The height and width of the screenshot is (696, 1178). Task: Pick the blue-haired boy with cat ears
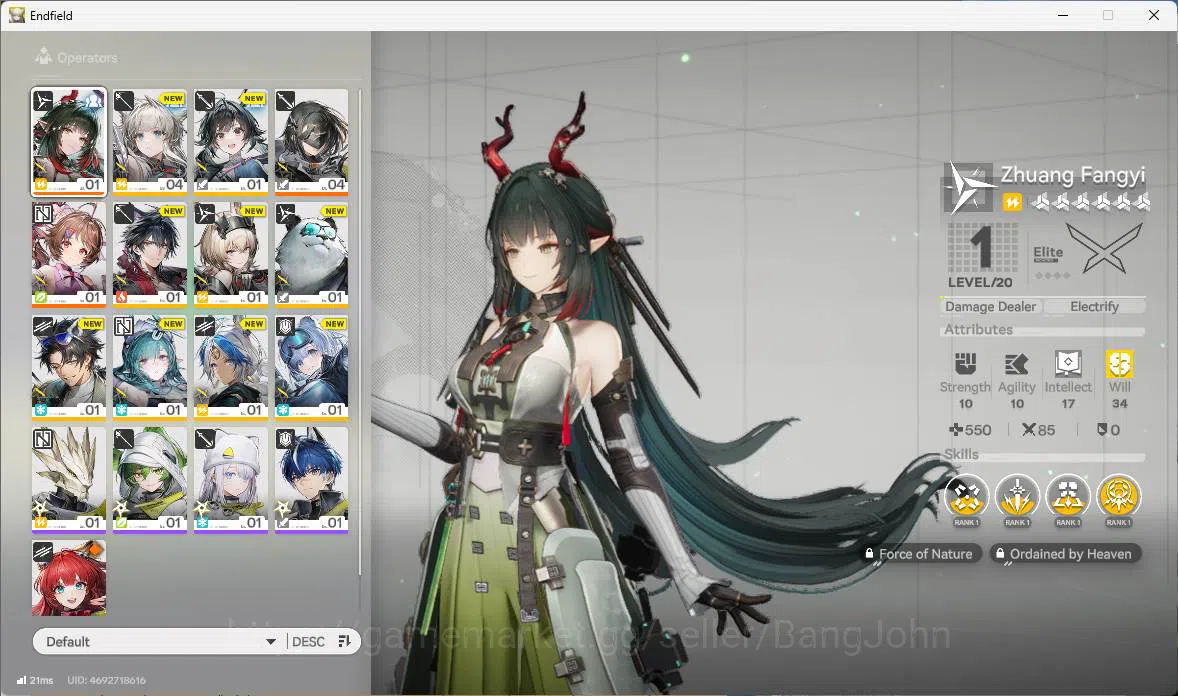(x=312, y=480)
